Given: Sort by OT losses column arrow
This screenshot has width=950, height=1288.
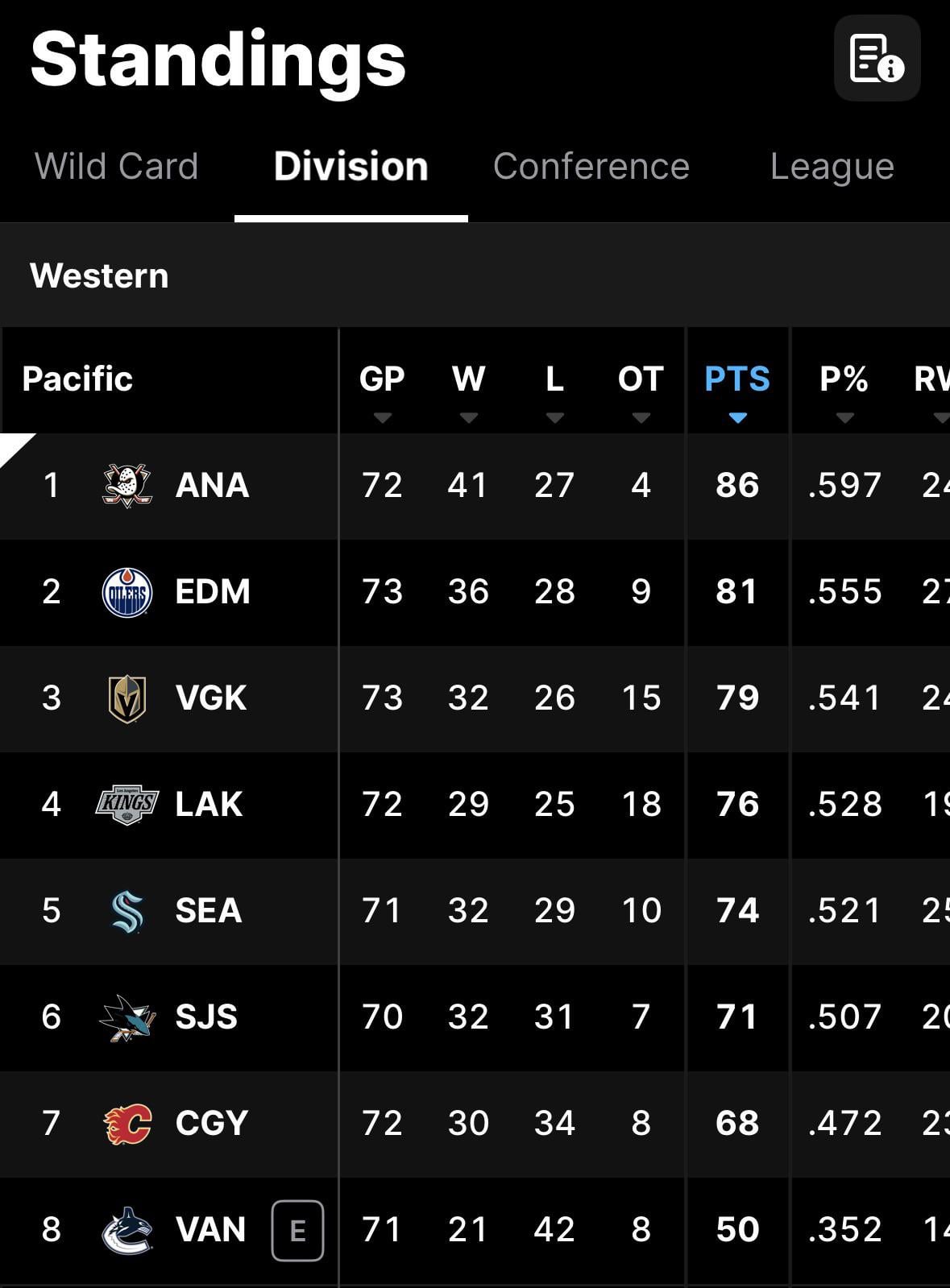Looking at the screenshot, I should pyautogui.click(x=641, y=417).
